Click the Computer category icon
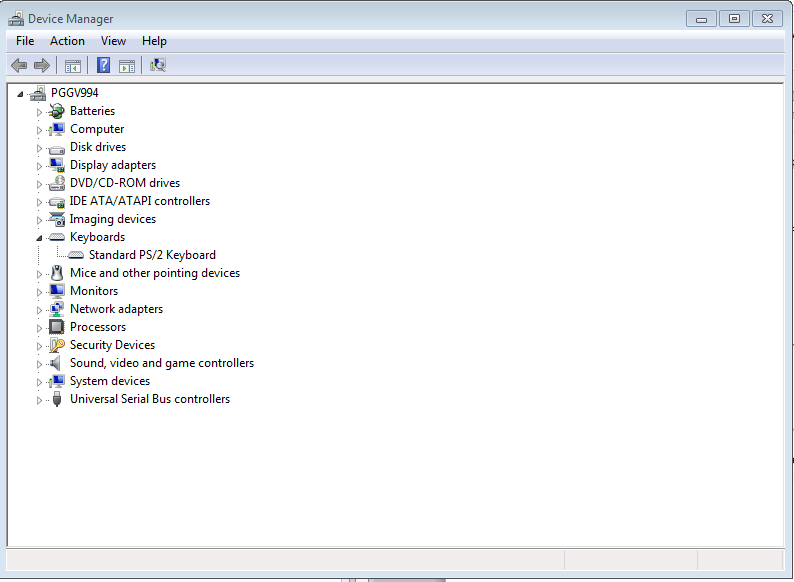The image size is (794, 582). coord(57,129)
